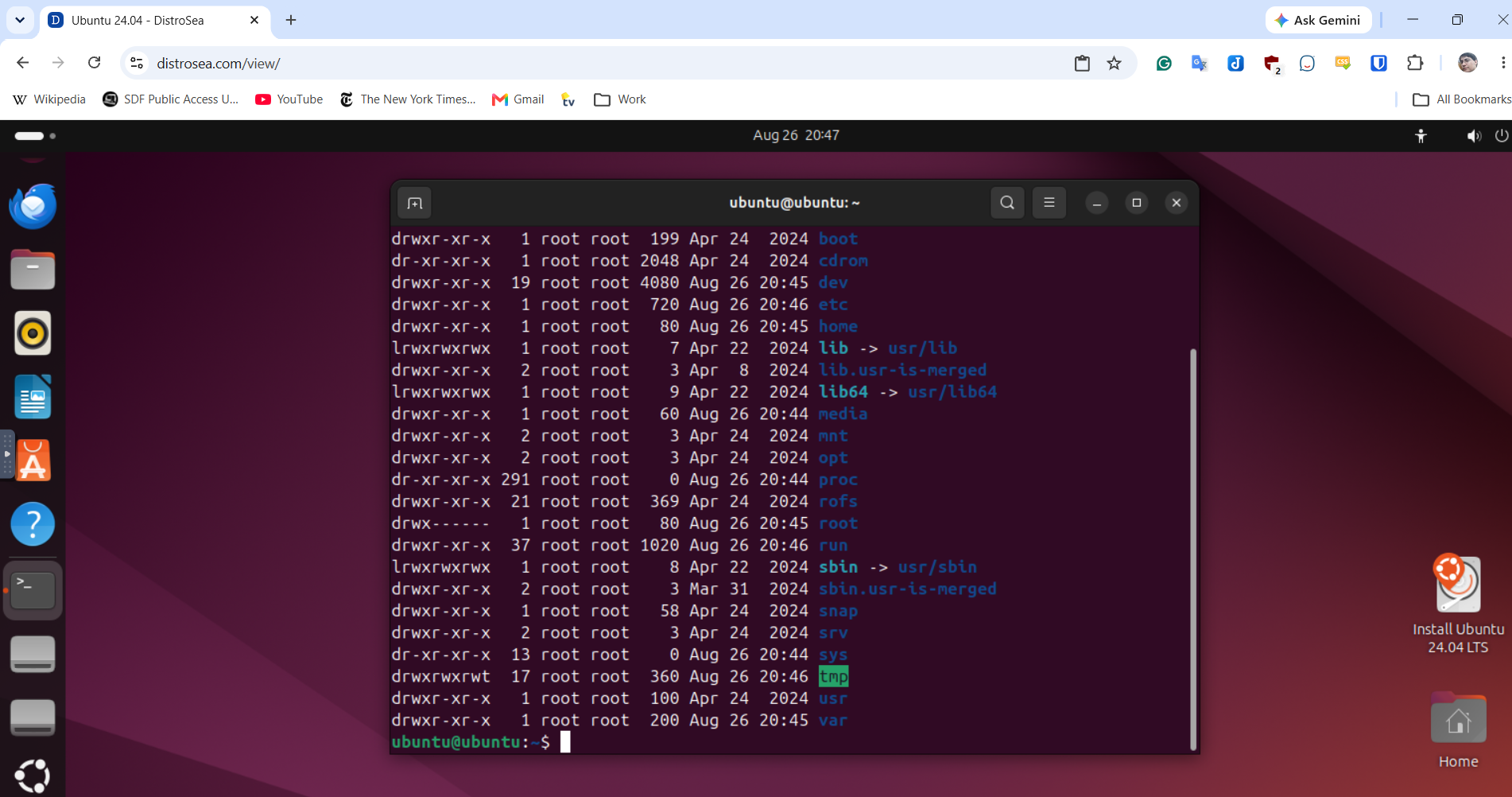The width and height of the screenshot is (1512, 797).
Task: Open the Gmail bookmark
Action: pyautogui.click(x=518, y=99)
